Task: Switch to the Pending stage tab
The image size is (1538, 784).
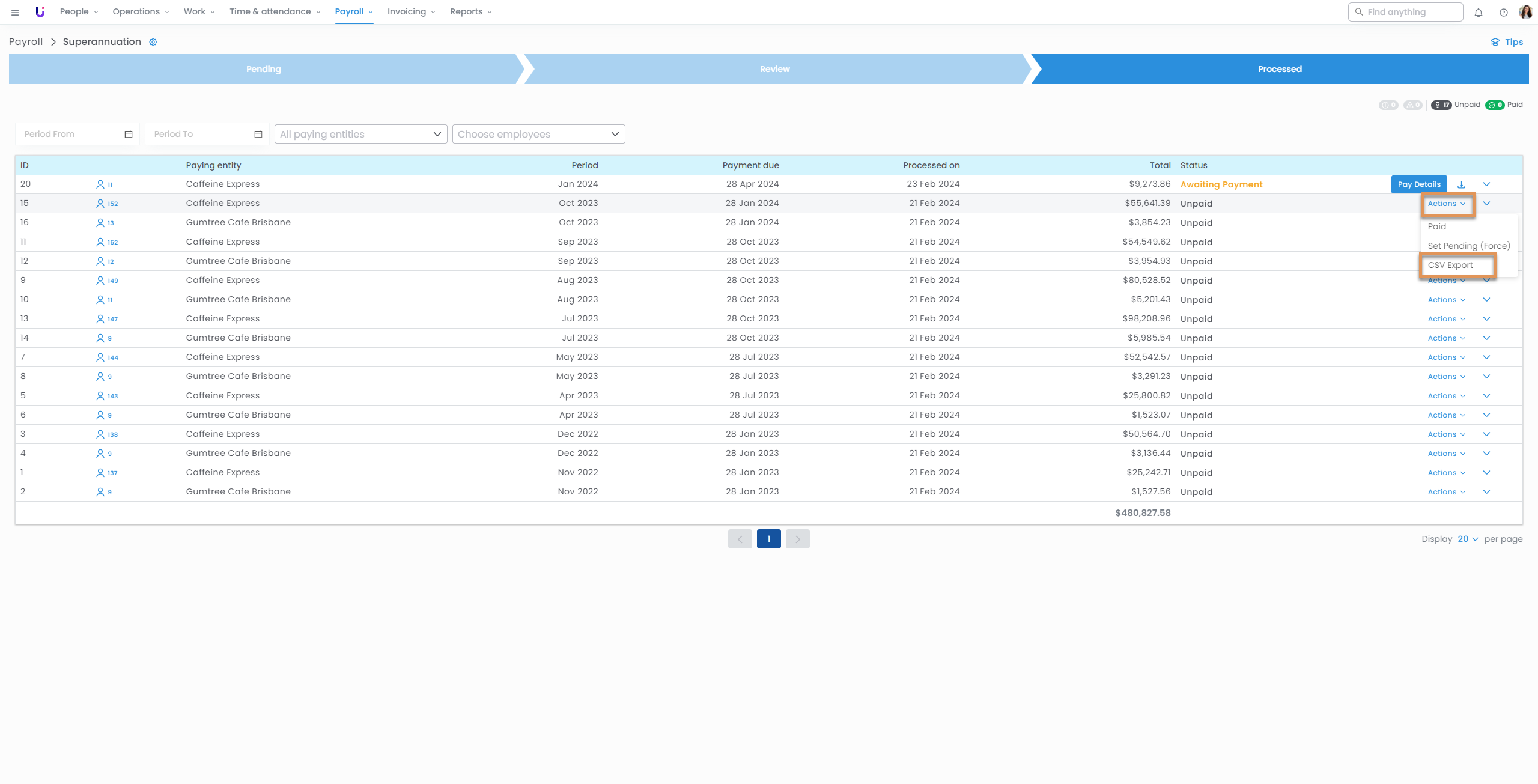Action: [263, 69]
